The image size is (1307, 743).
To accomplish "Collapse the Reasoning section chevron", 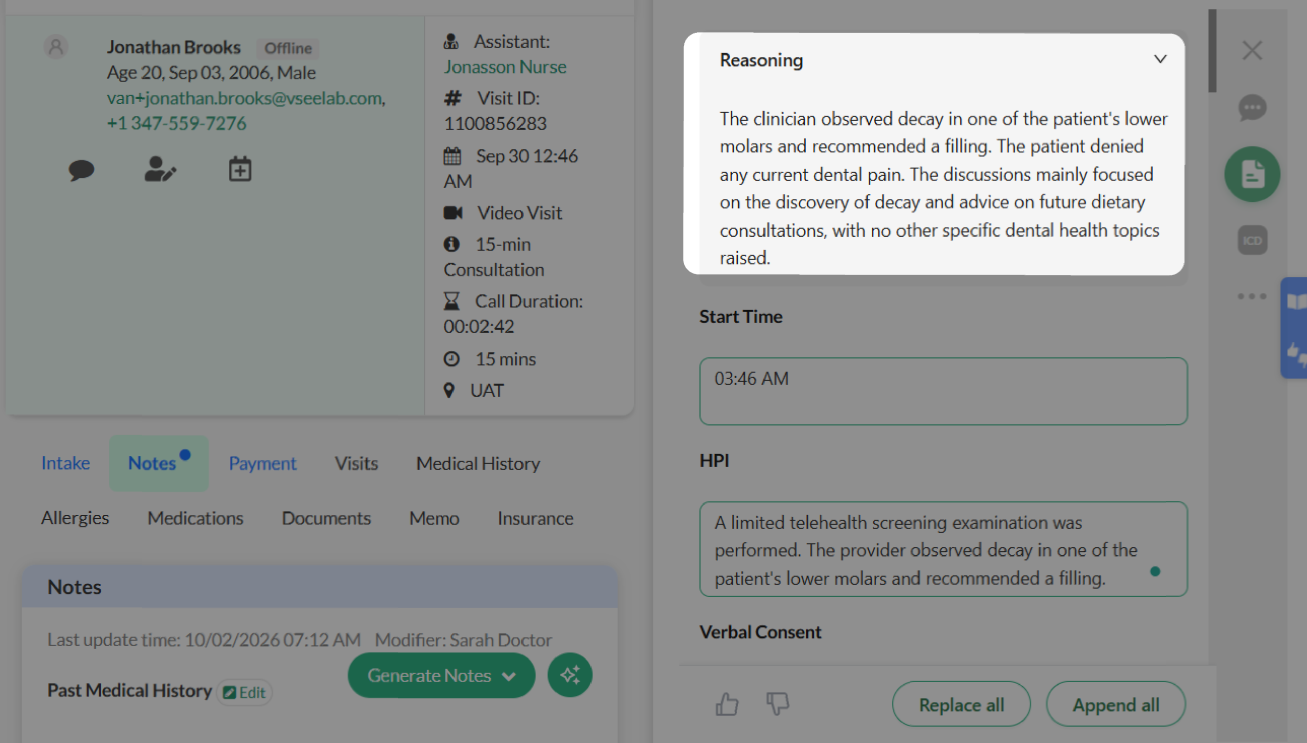I will [1160, 60].
